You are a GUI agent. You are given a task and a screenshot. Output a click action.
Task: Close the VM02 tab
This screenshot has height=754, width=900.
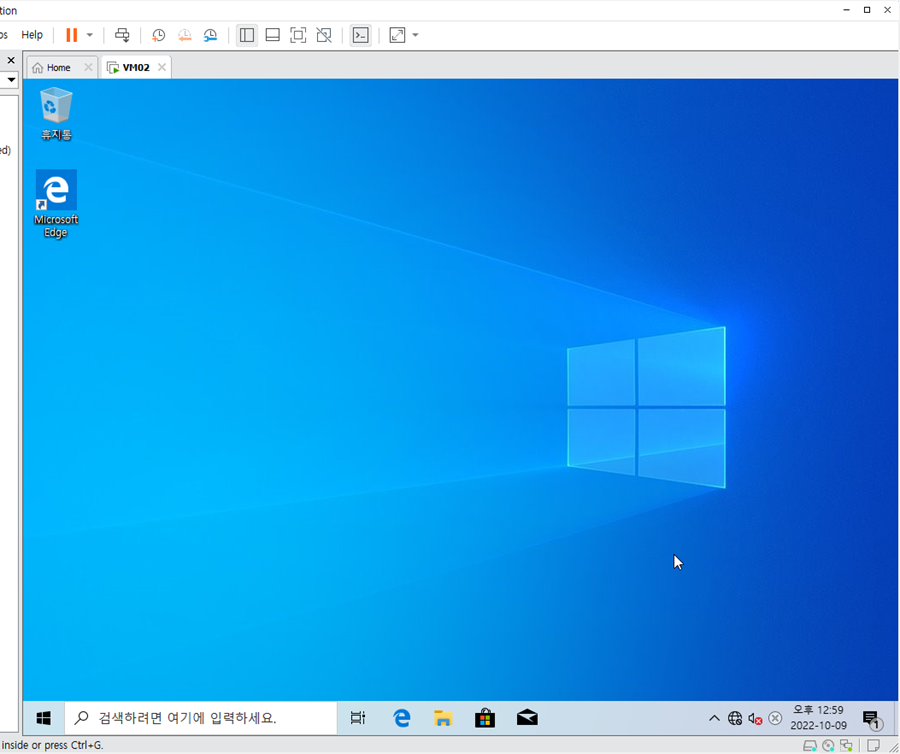tap(162, 67)
